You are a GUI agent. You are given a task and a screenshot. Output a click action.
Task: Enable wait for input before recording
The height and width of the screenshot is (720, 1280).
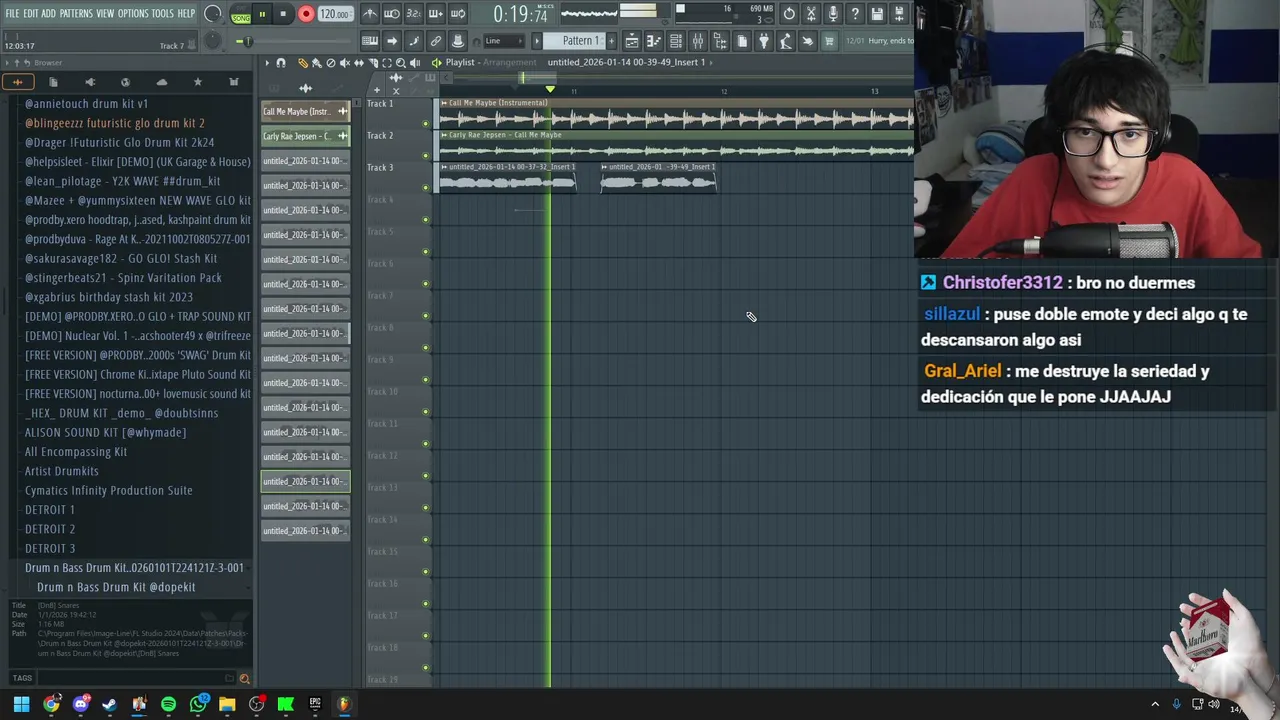click(x=392, y=14)
